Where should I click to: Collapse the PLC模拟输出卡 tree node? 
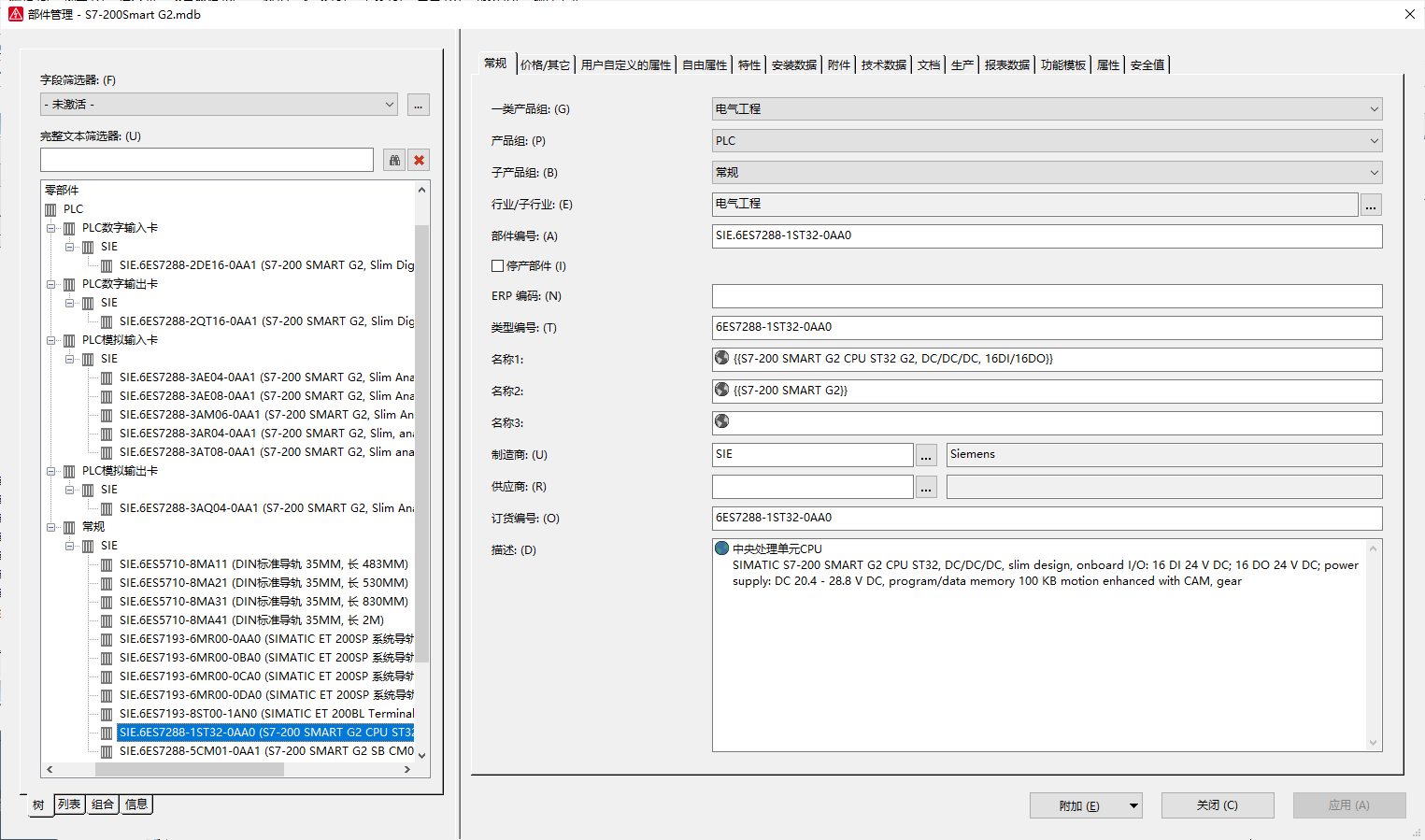(x=50, y=471)
